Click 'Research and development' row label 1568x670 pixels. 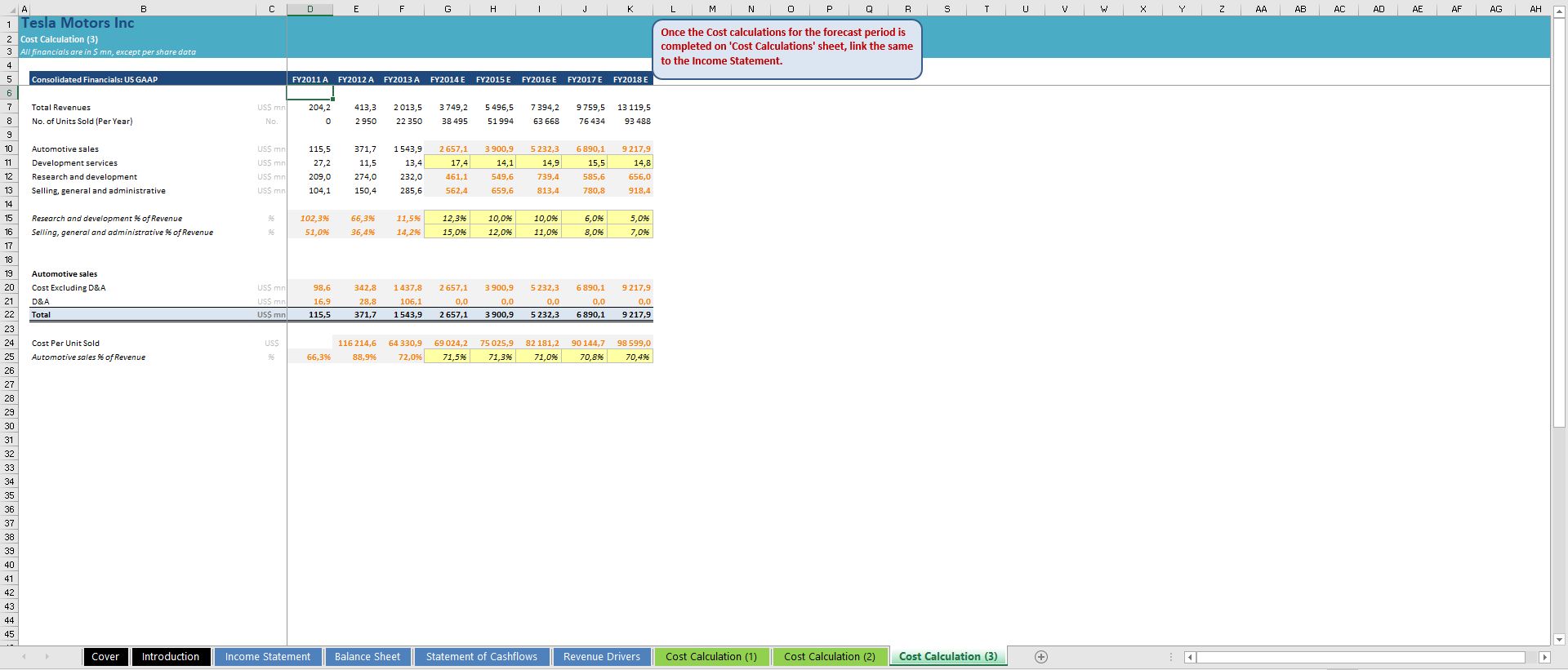[84, 177]
